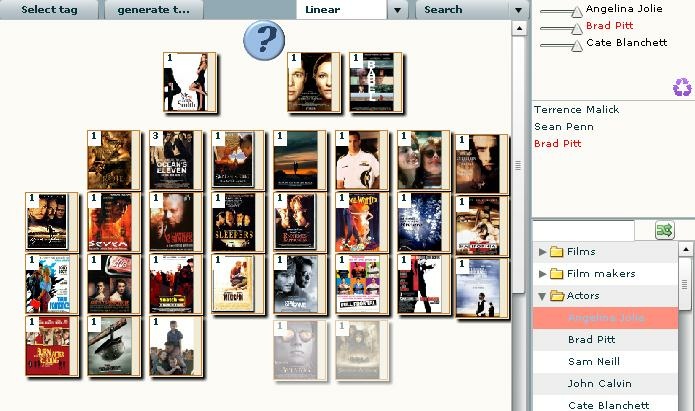695x411 pixels.
Task: Select Sean Penn in the list
Action: tap(563, 127)
